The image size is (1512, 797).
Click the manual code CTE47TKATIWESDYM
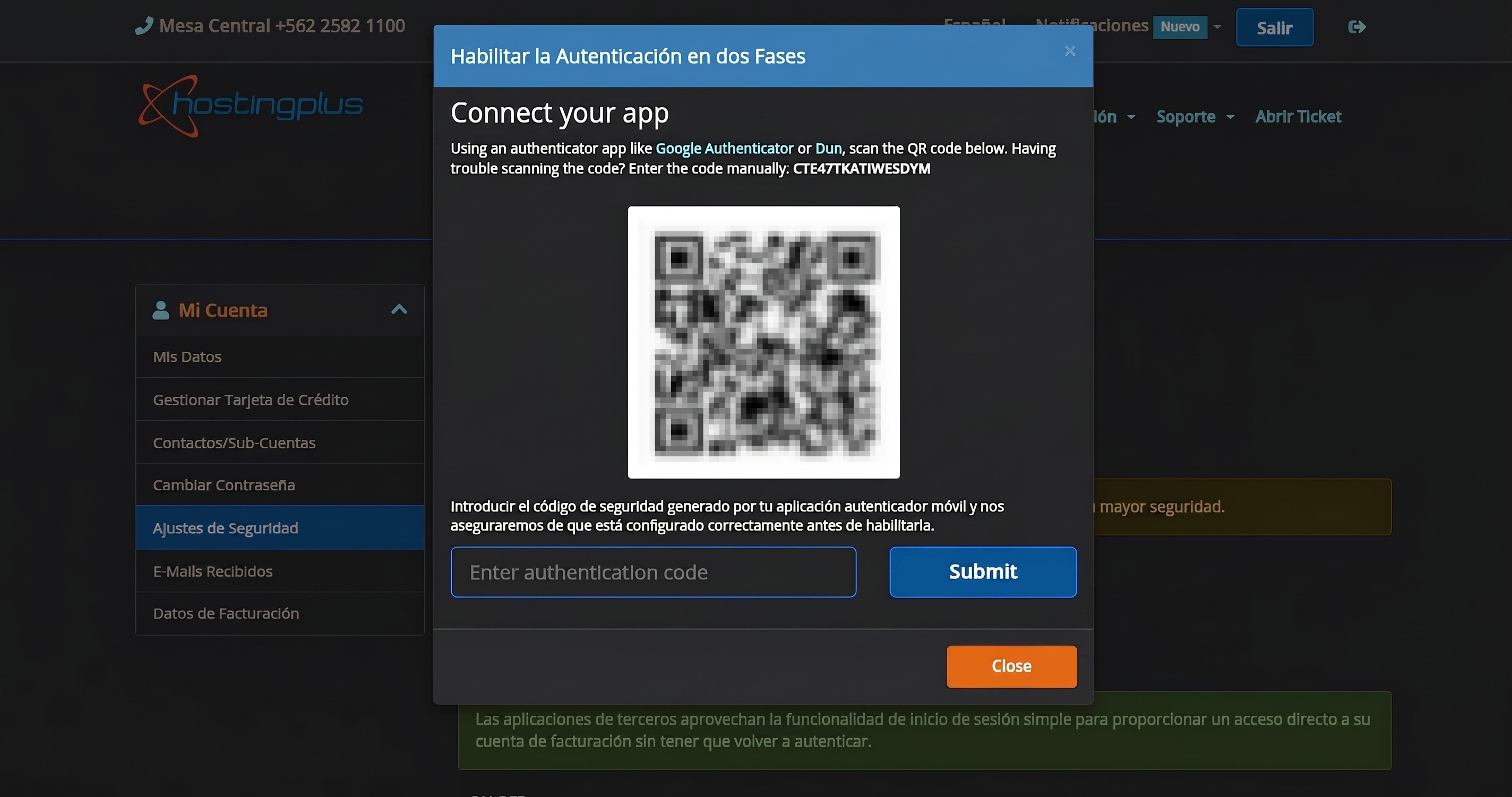click(x=861, y=169)
